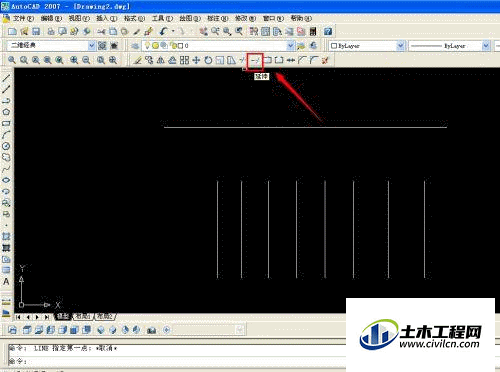Select the Offset tool
The width and height of the screenshot is (500, 372).
pyautogui.click(x=172, y=60)
